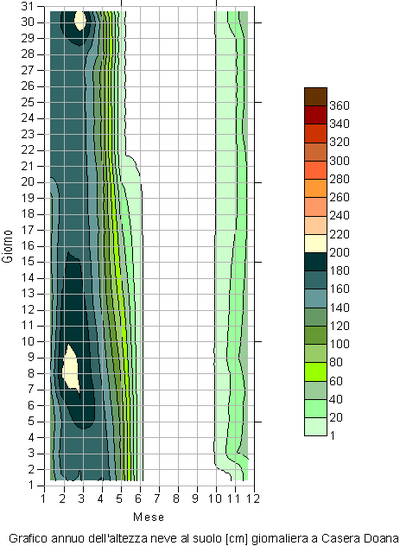The width and height of the screenshot is (400, 546).
Task: Click the legend swatch between 120 and 140
Action: pyautogui.click(x=315, y=317)
